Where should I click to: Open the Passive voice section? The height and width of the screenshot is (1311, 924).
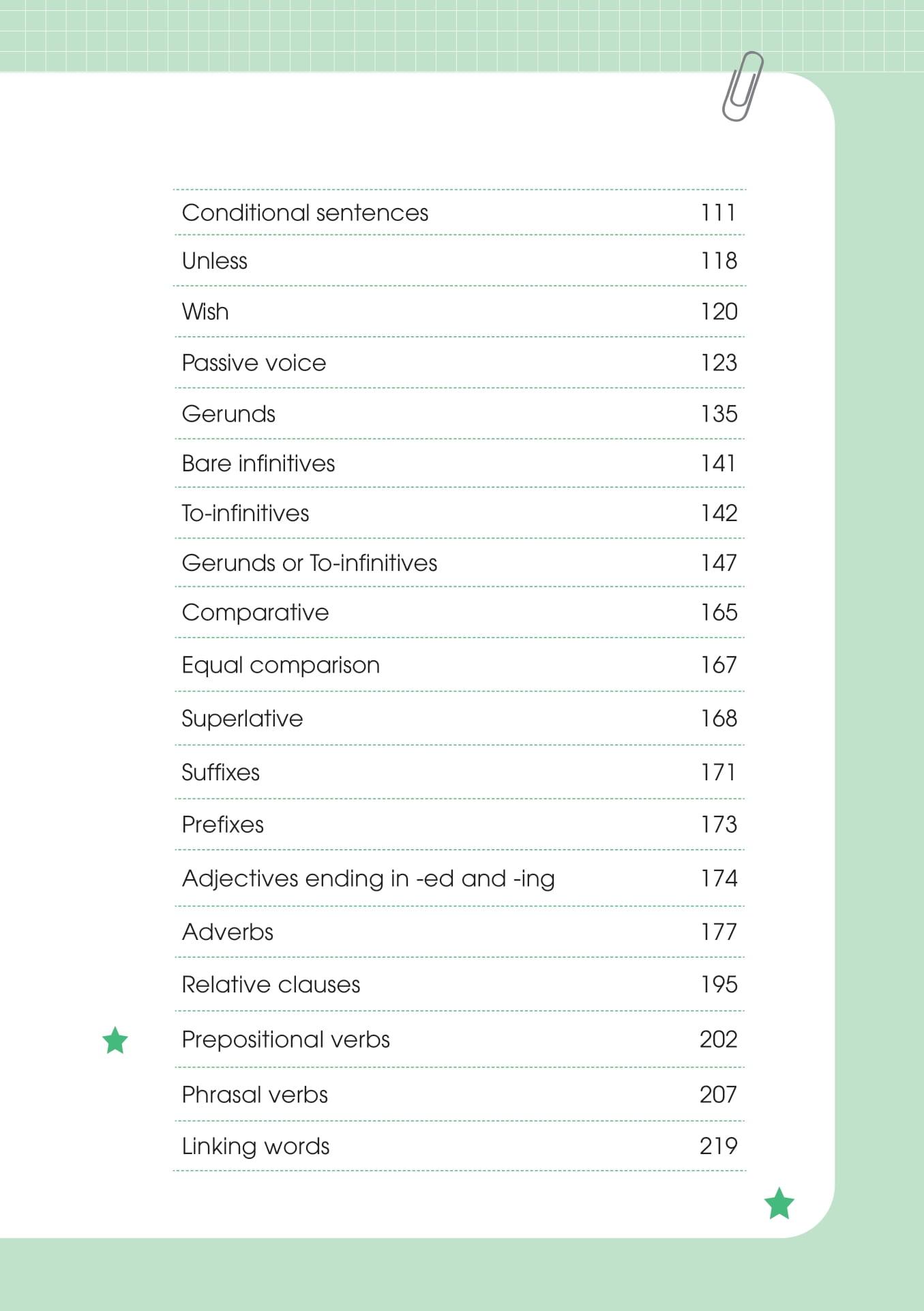point(254,363)
